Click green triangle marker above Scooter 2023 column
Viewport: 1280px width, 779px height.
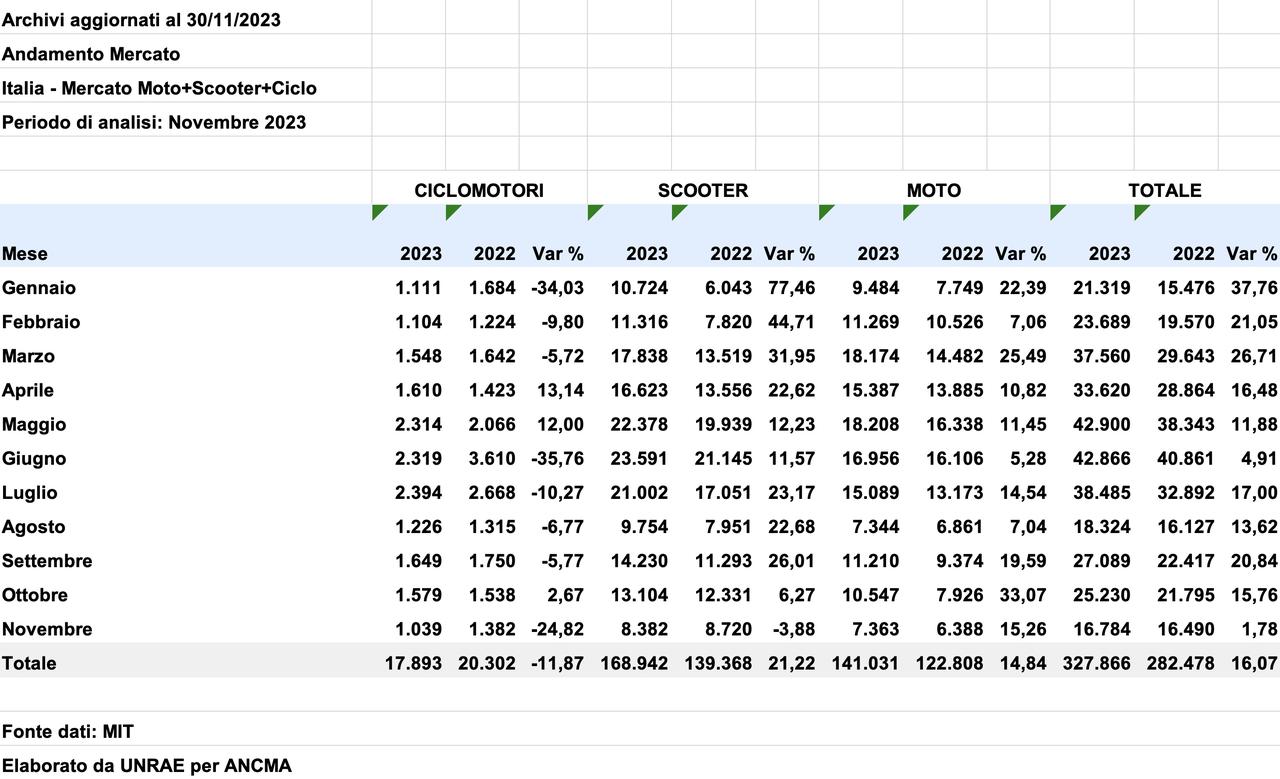593,210
